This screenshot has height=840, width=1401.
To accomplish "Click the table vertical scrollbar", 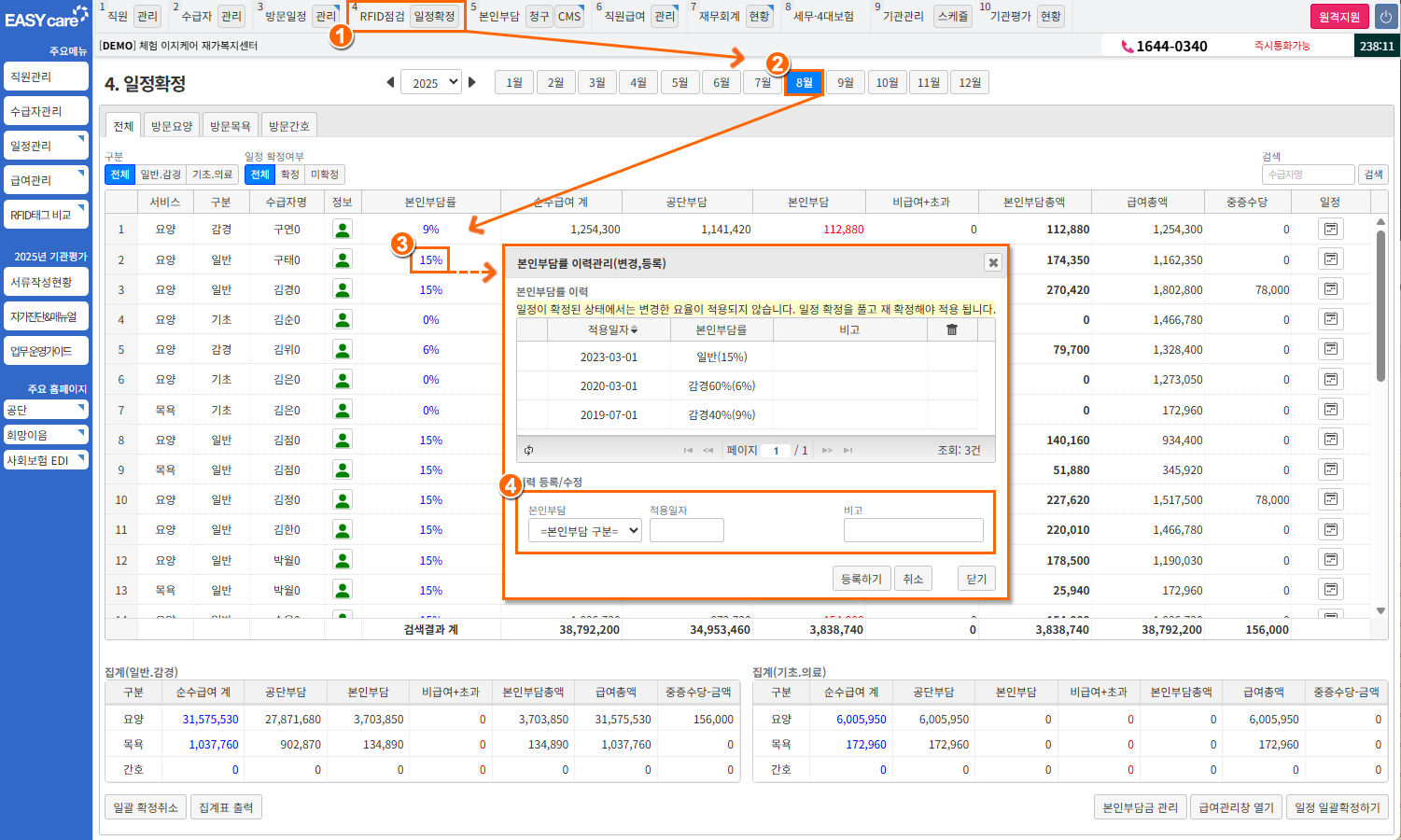I will pyautogui.click(x=1380, y=308).
